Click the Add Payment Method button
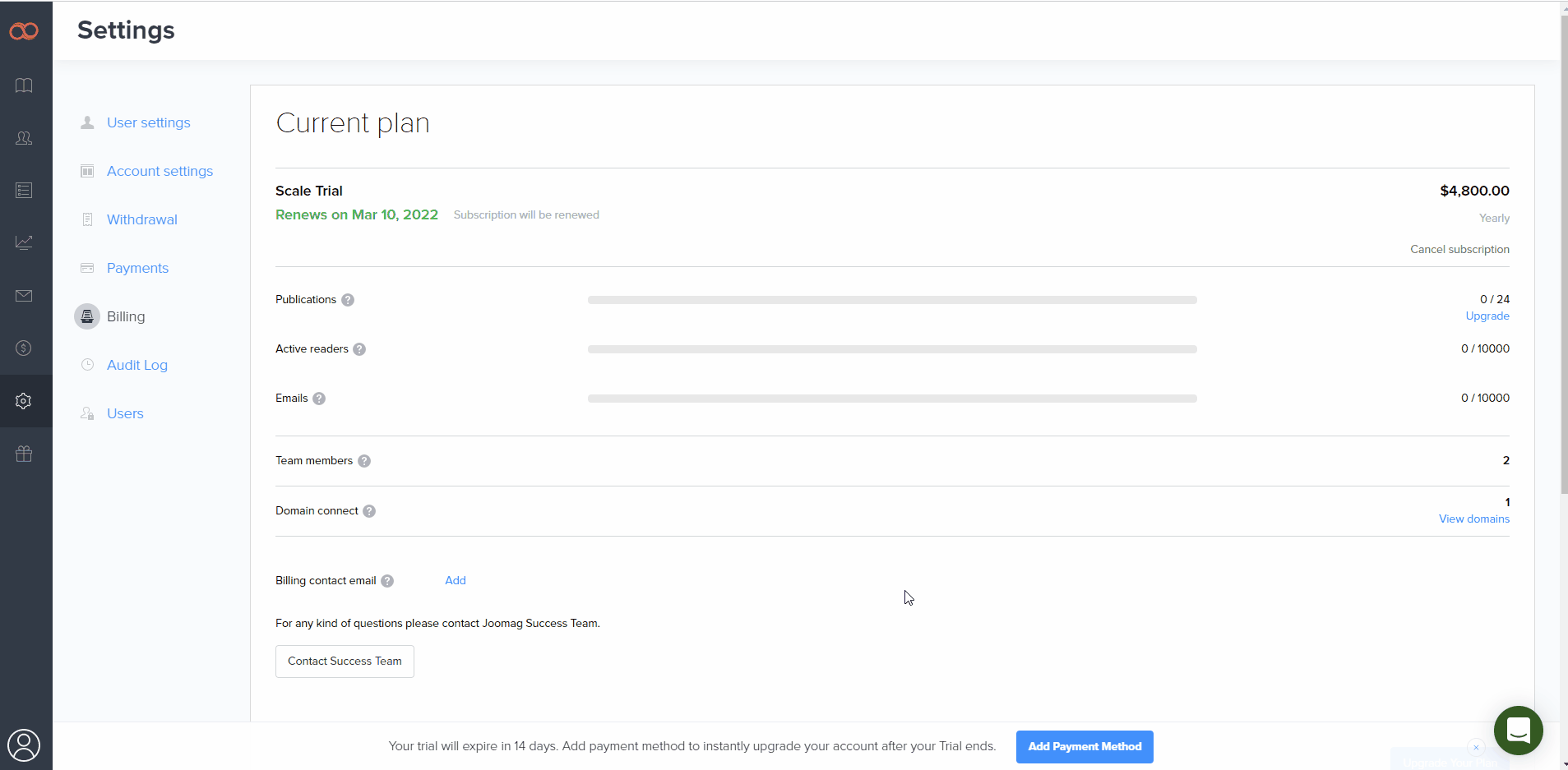 pos(1084,747)
